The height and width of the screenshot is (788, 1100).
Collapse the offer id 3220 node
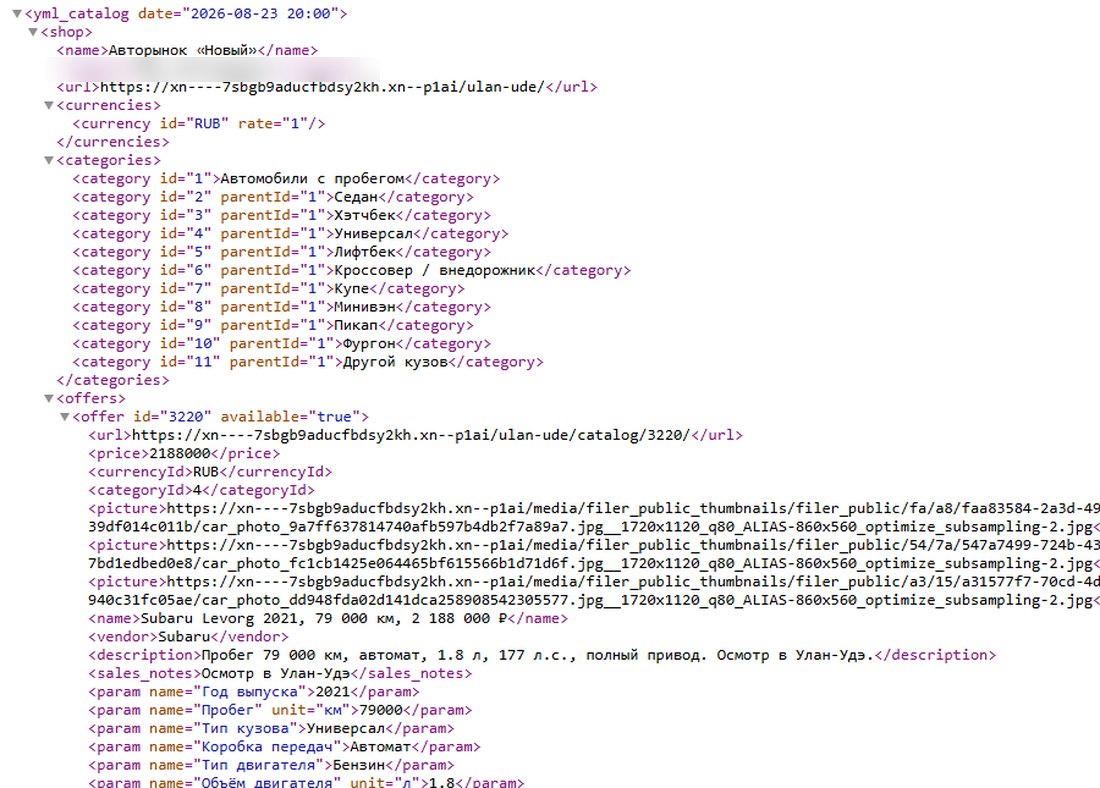pyautogui.click(x=65, y=417)
